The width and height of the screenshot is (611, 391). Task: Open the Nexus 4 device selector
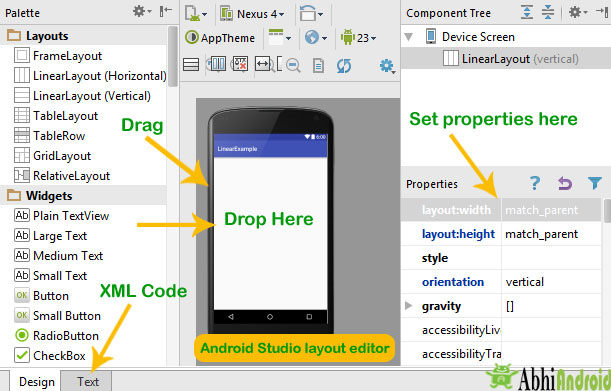pos(253,14)
